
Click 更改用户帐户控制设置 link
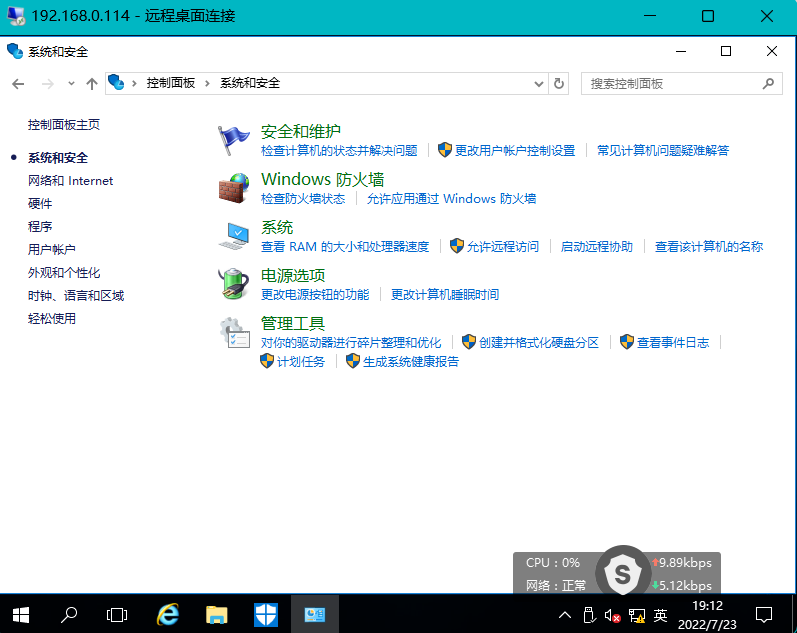point(515,150)
